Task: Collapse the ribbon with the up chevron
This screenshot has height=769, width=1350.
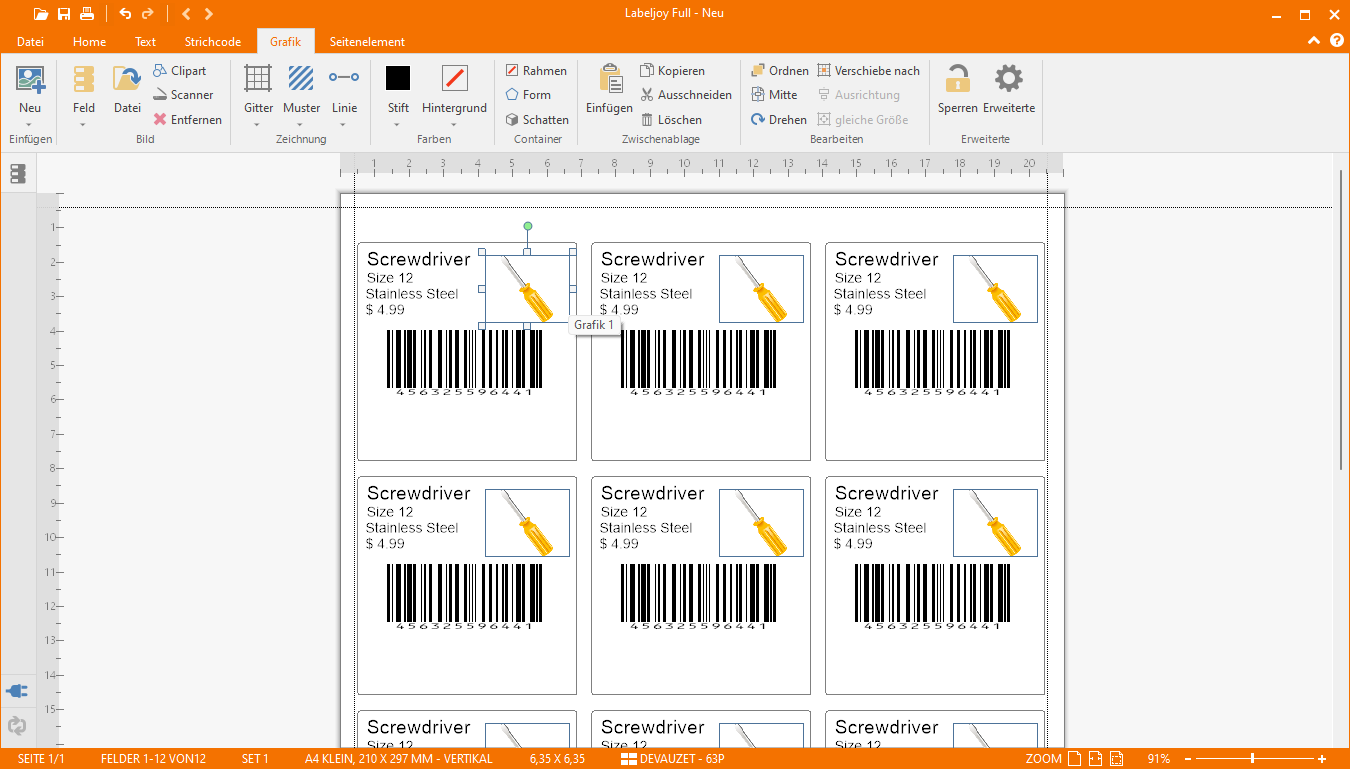Action: point(1314,41)
